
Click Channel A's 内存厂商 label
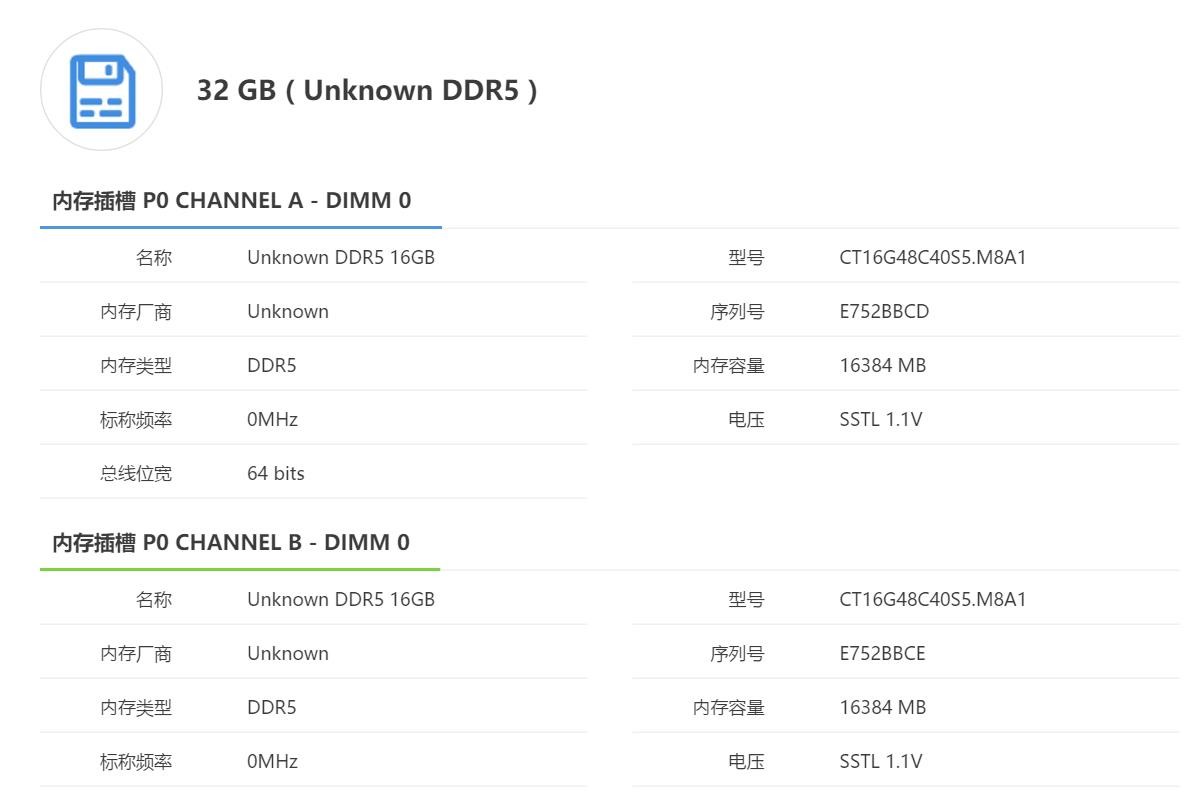pos(136,311)
